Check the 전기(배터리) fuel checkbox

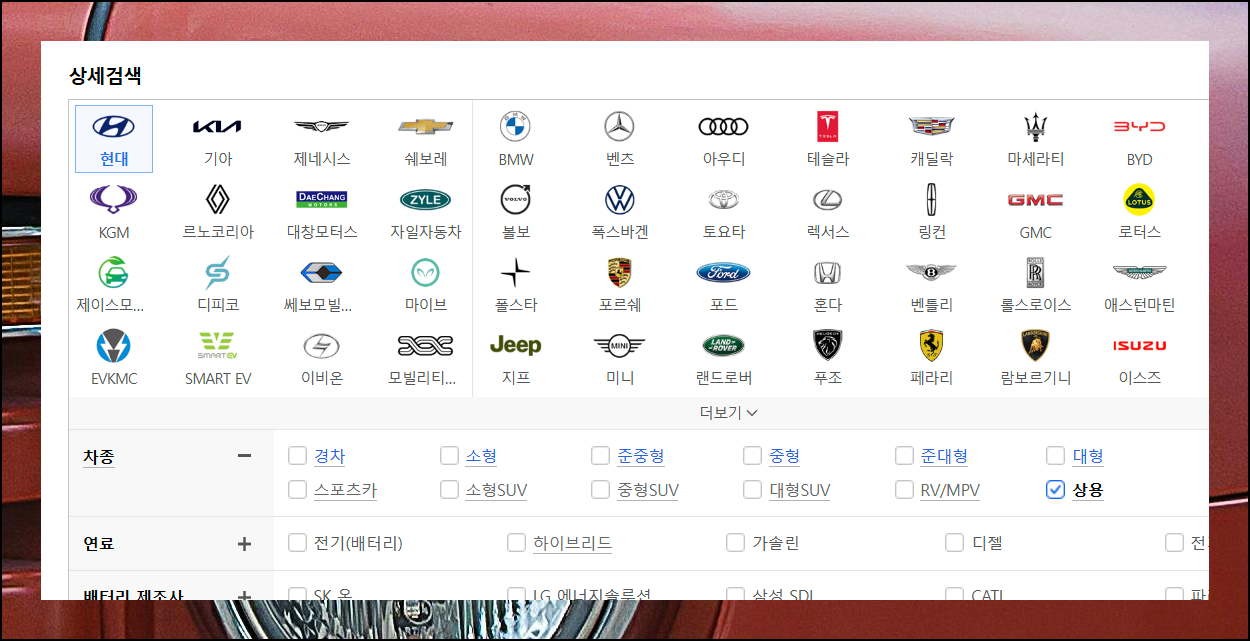point(297,543)
